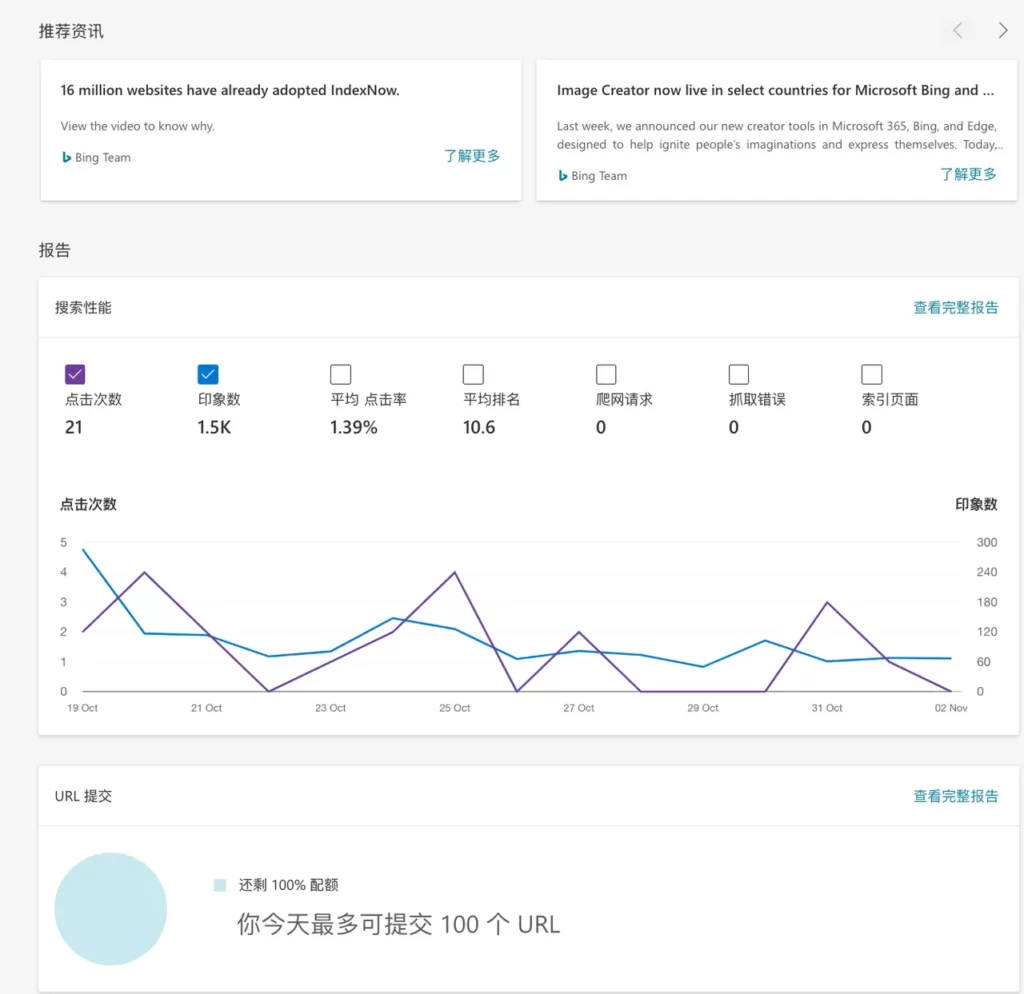Viewport: 1024px width, 994px height.
Task: Click the 31 Oct axis label
Action: point(827,708)
